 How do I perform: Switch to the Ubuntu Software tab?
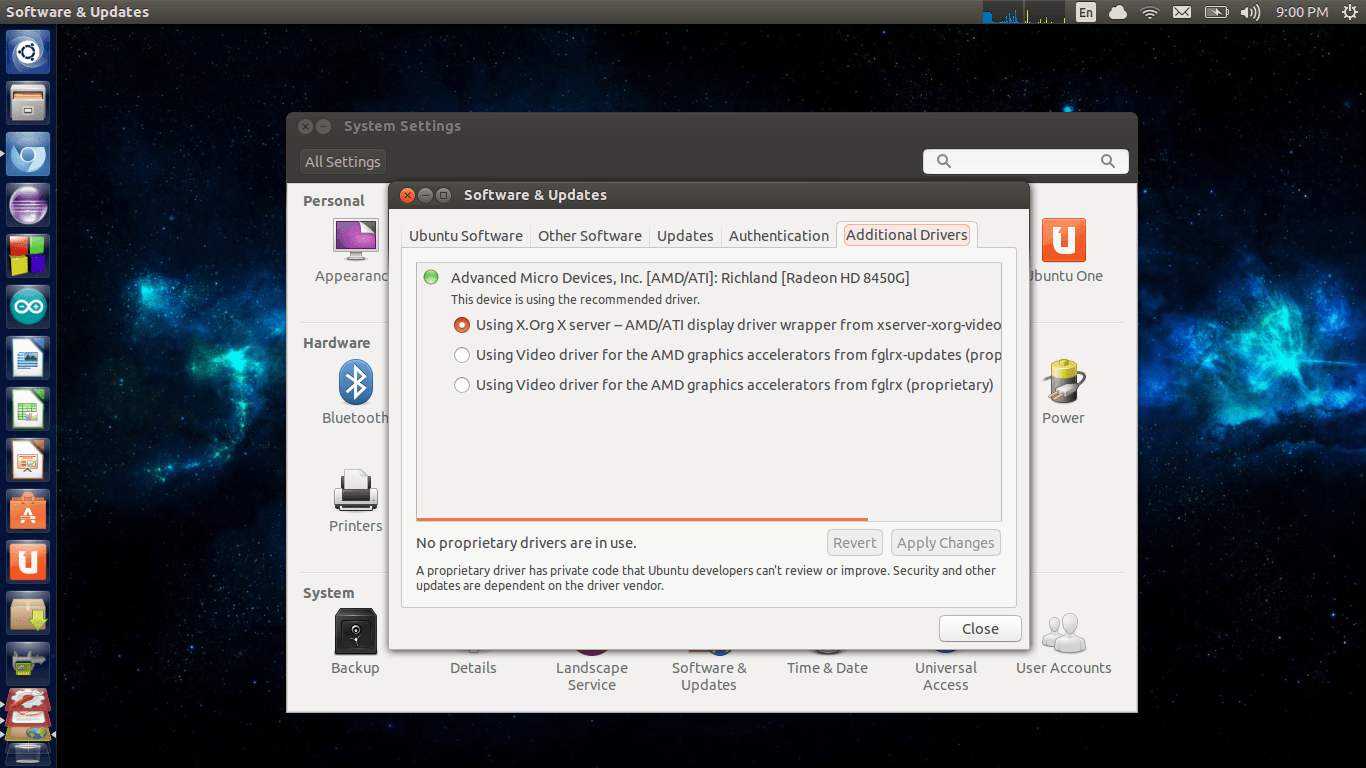click(x=466, y=236)
